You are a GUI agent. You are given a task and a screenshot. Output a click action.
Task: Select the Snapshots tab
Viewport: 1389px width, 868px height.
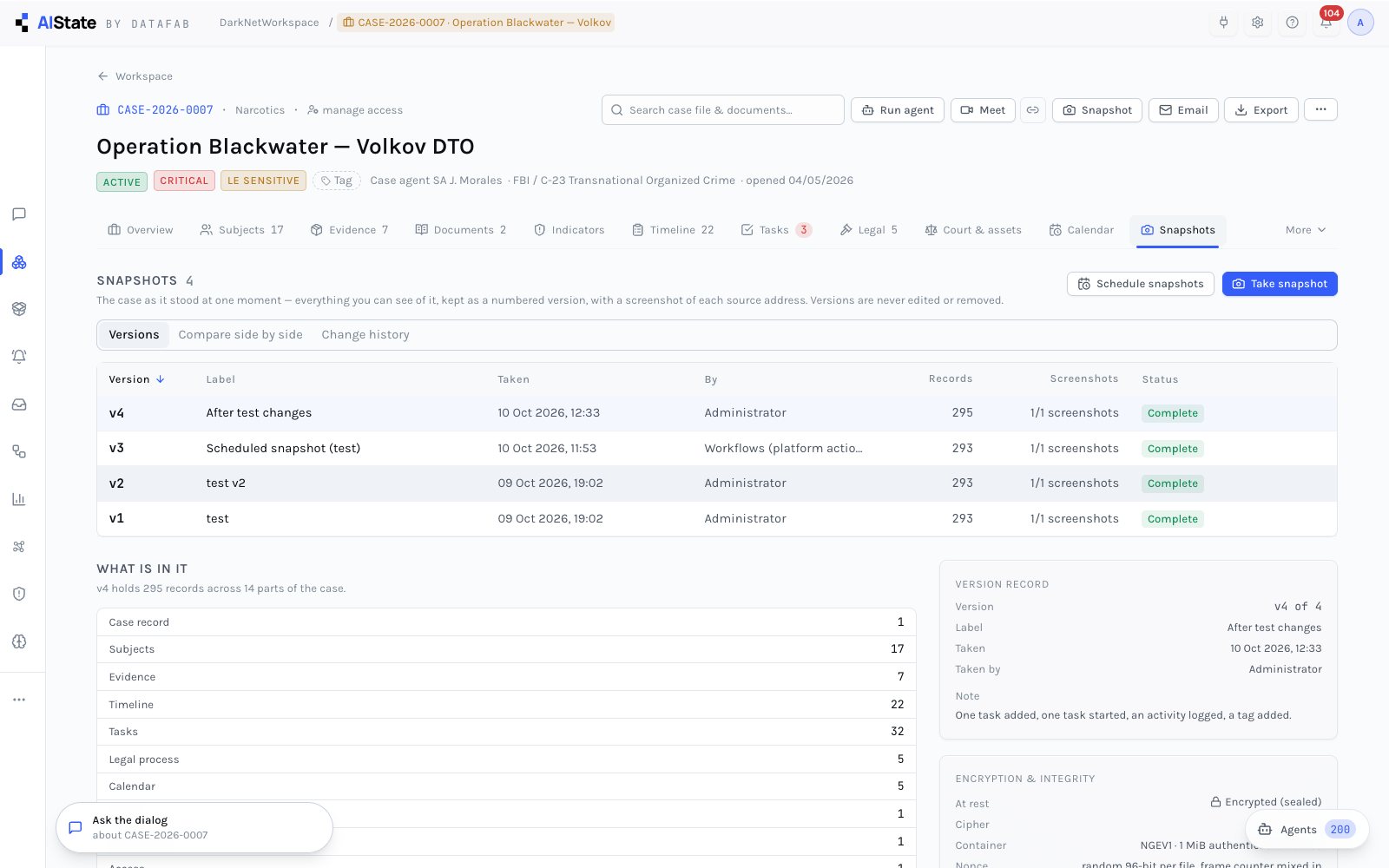click(1178, 230)
